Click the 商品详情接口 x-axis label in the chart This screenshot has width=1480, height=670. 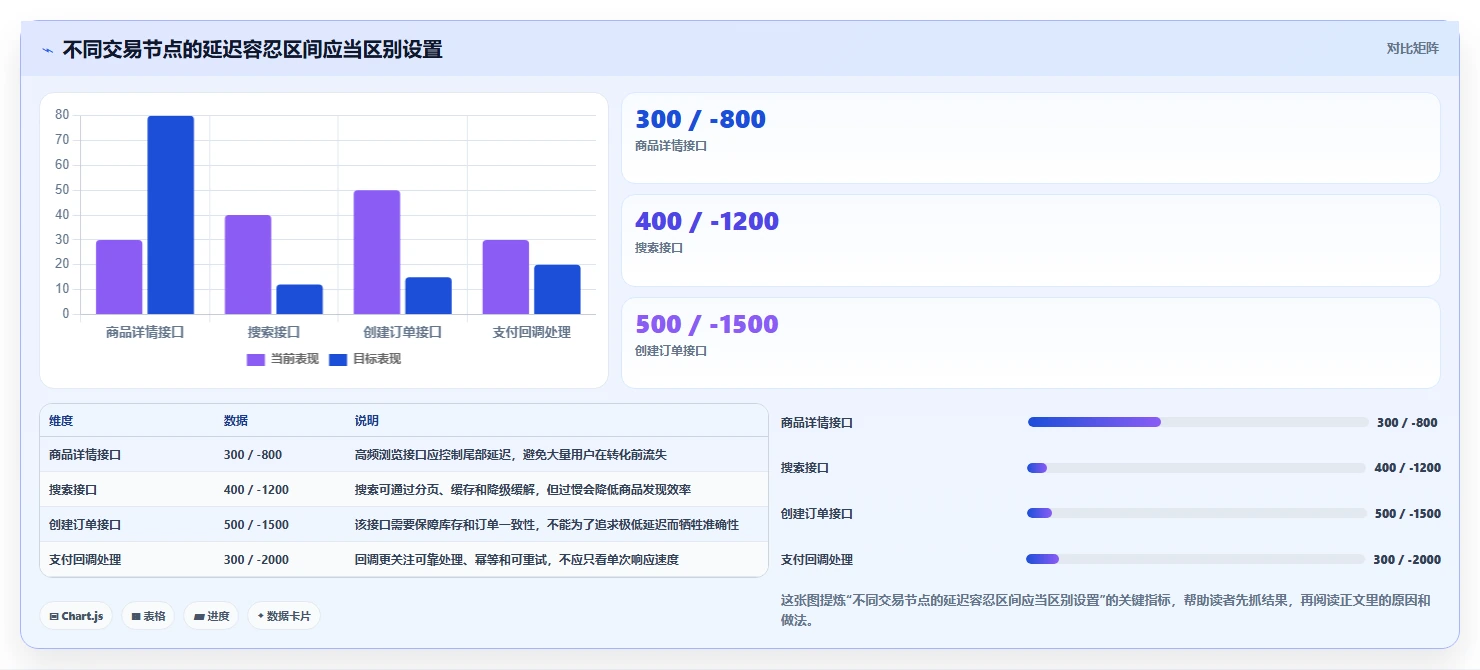click(x=145, y=332)
